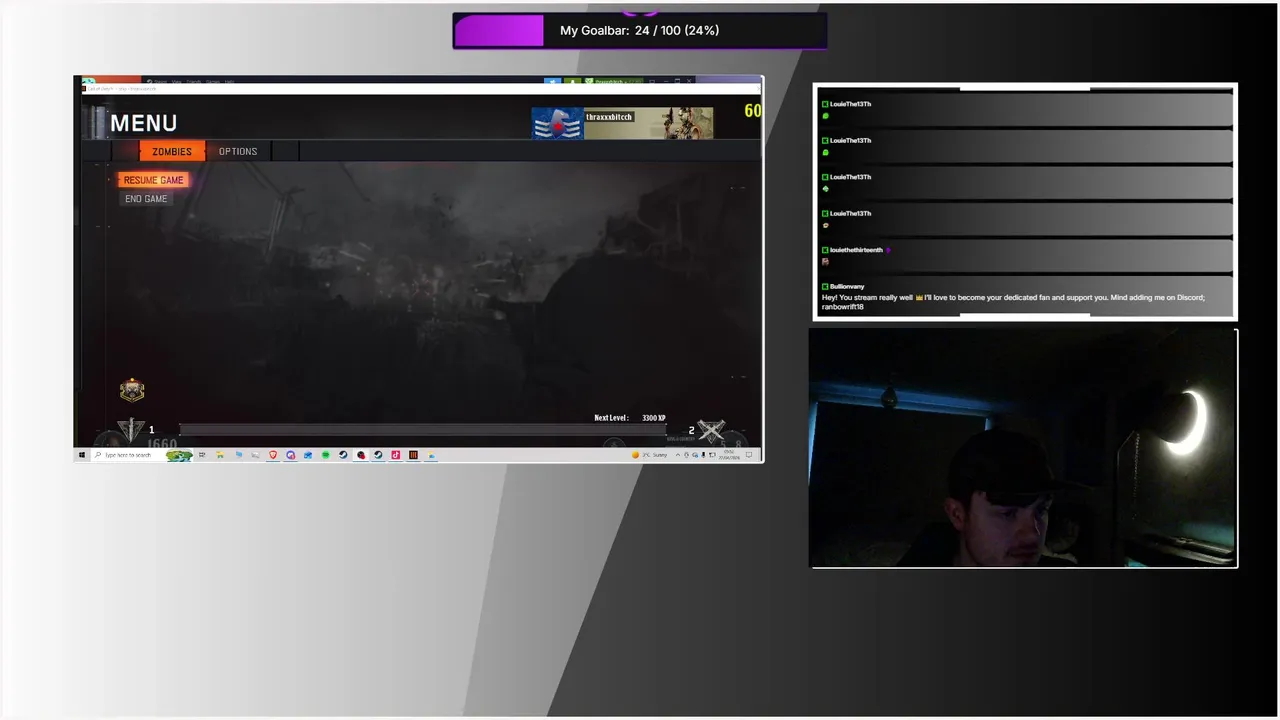
Task: Click the My Goalbar progress bar
Action: (640, 30)
